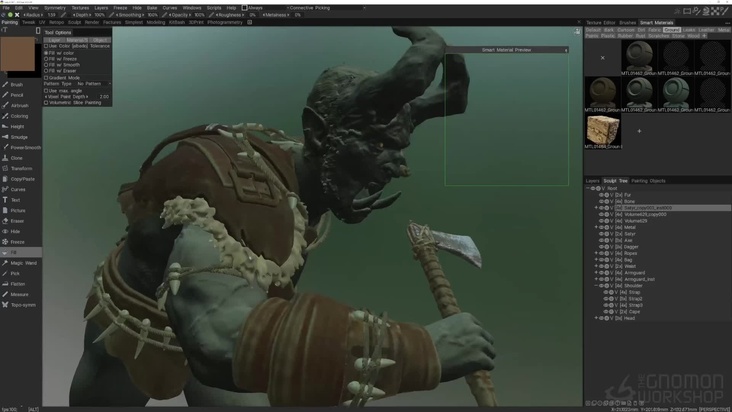Click the green circle icon in top toolbar
The height and width of the screenshot is (412, 732).
click(10, 15)
